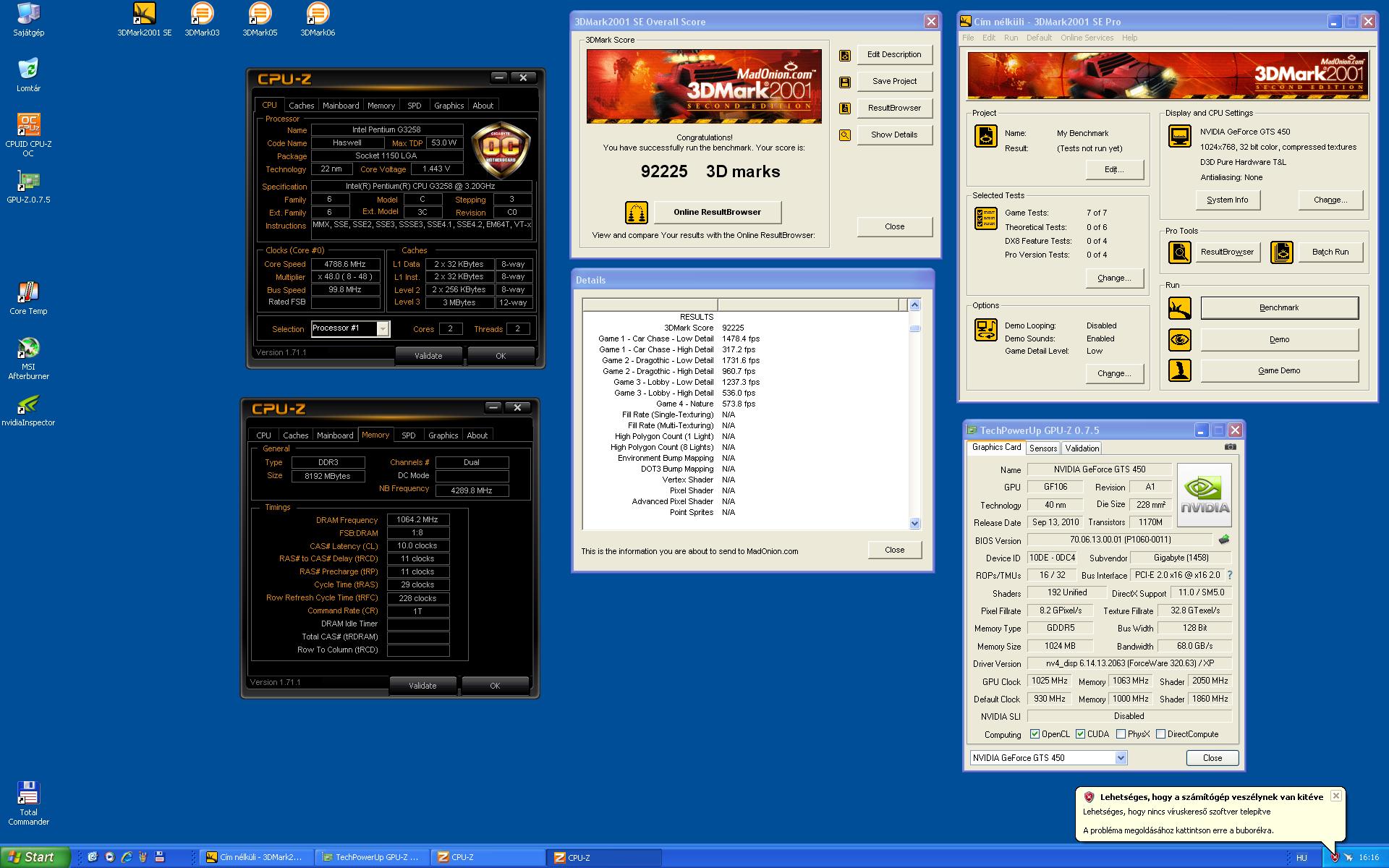This screenshot has width=1389, height=868.
Task: Toggle the PhysX checkbox
Action: (1121, 734)
